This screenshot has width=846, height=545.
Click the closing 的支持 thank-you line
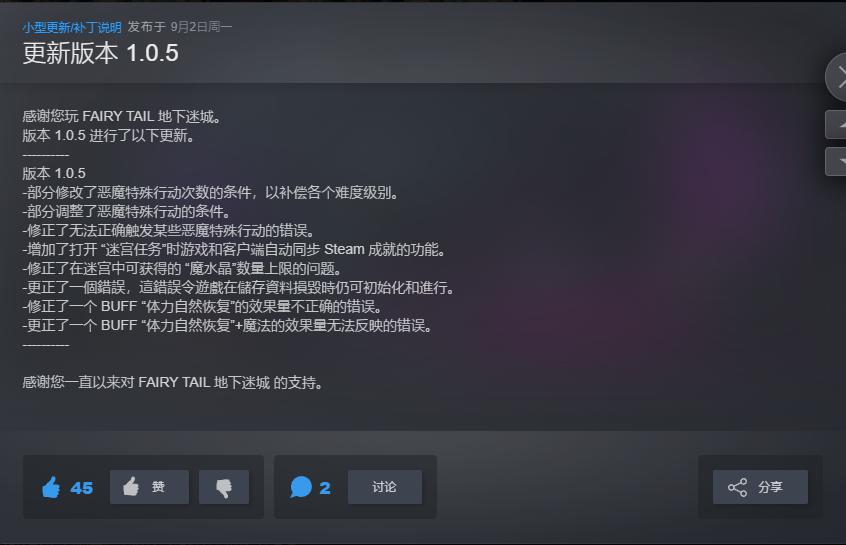point(173,383)
